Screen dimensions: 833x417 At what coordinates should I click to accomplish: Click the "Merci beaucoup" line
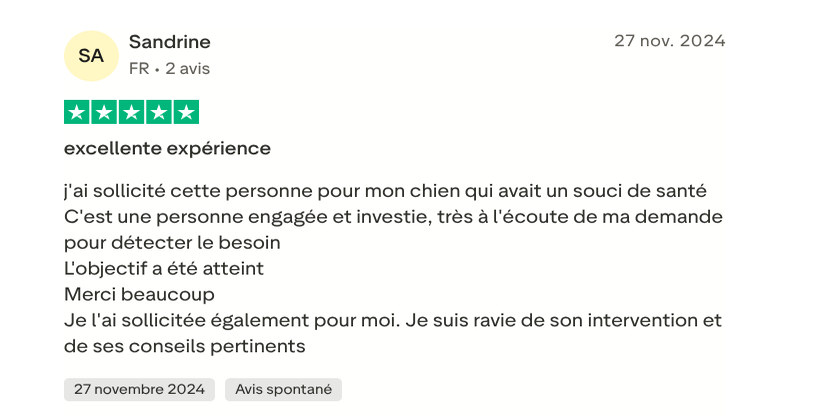140,294
